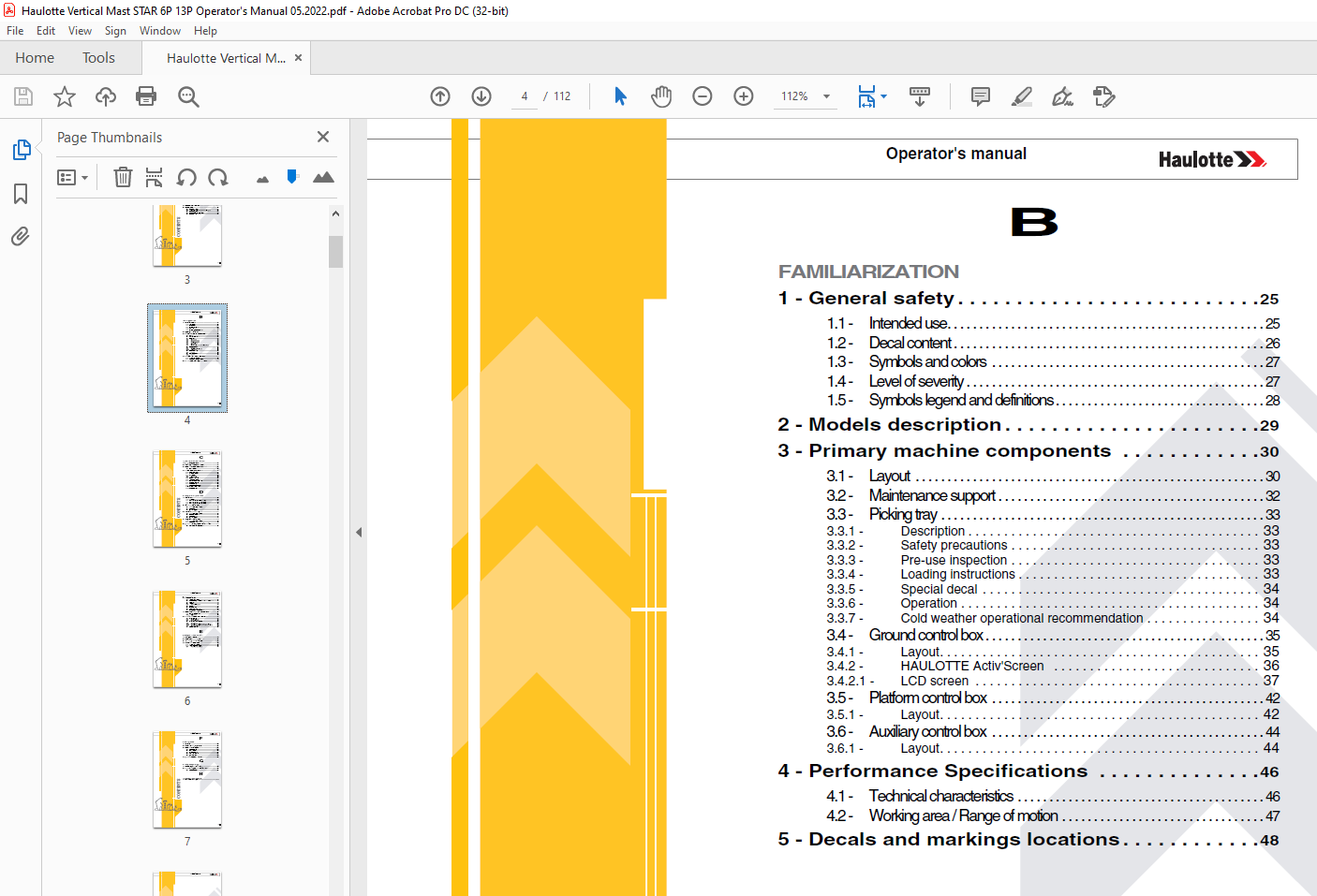Click the 112% zoom value field
1317x896 pixels.
pyautogui.click(x=795, y=96)
